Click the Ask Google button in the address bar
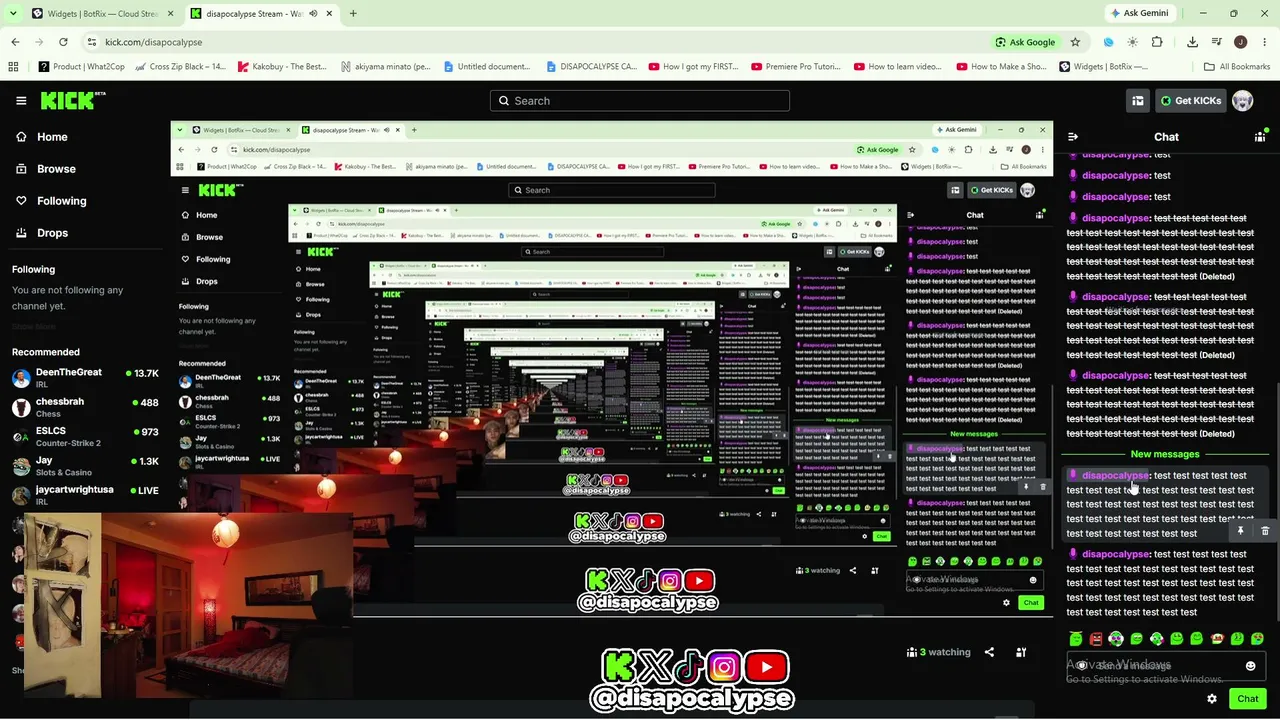This screenshot has height=720, width=1280. (x=1026, y=42)
